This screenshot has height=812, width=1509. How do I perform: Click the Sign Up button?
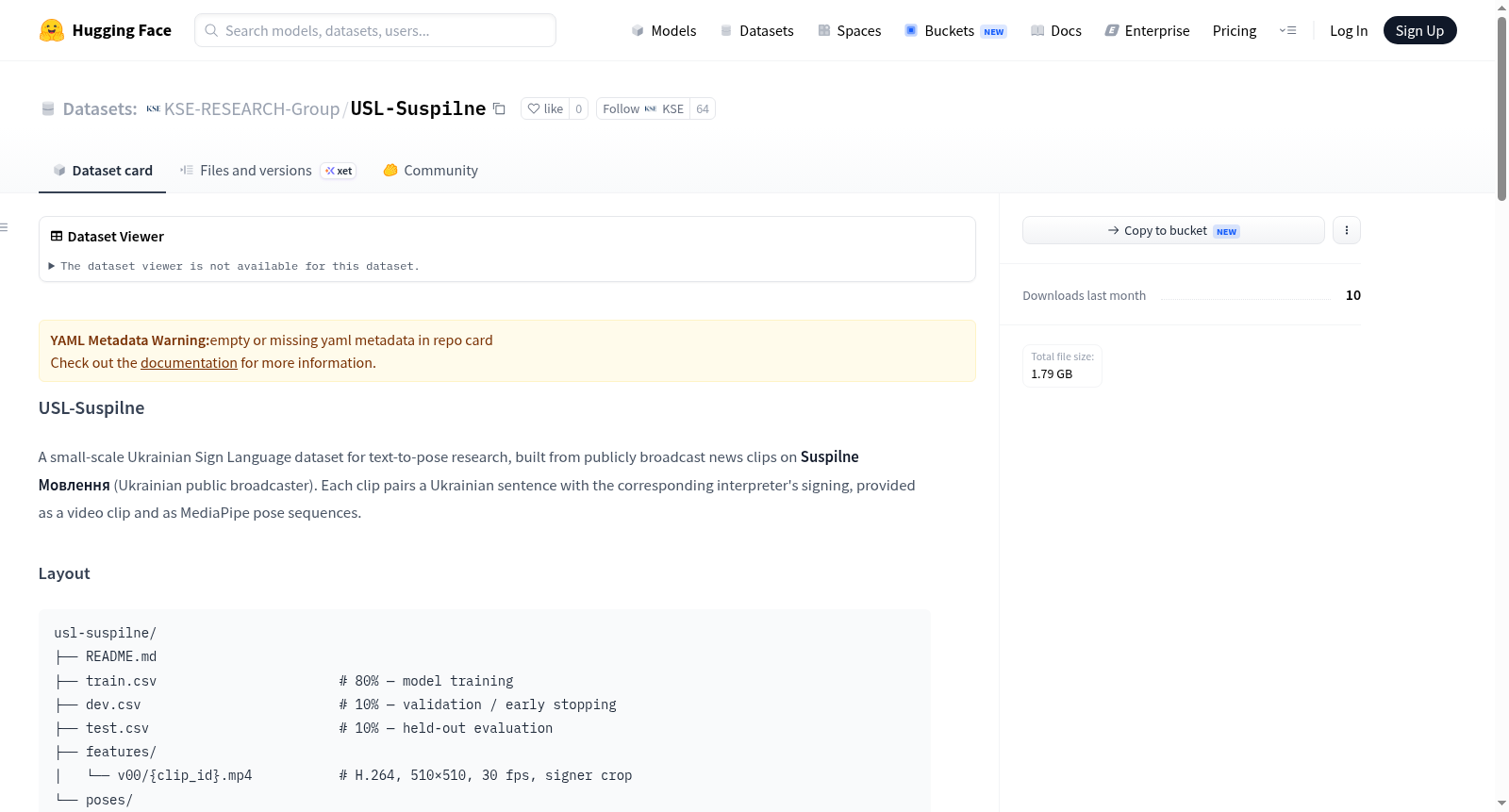pyautogui.click(x=1419, y=30)
